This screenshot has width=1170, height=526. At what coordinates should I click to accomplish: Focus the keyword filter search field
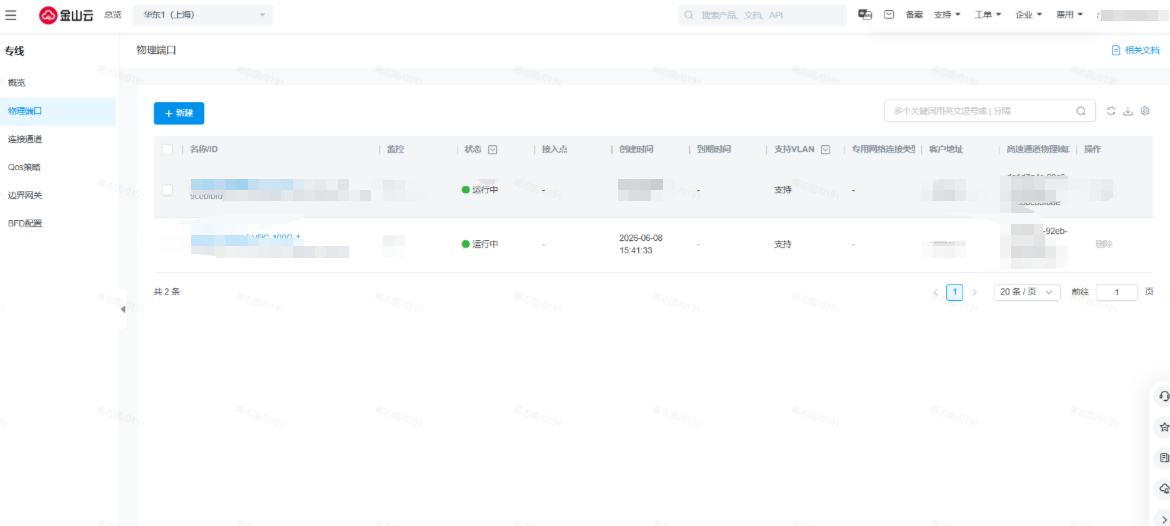(x=989, y=110)
